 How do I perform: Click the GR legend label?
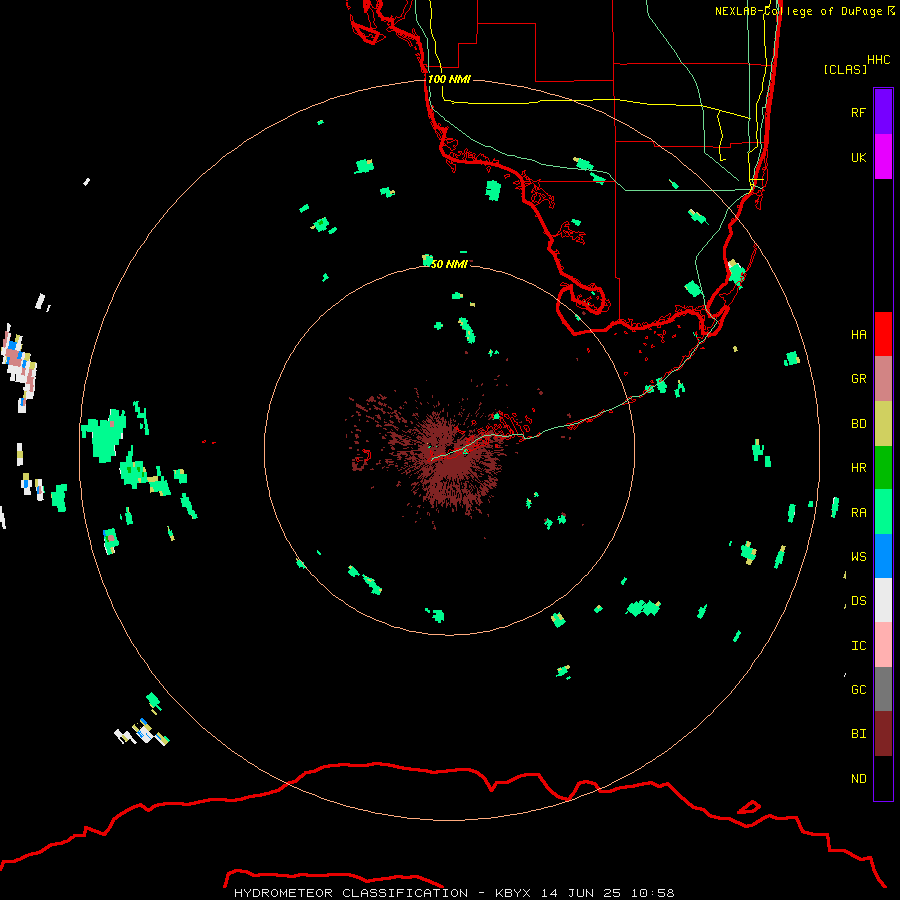[858, 379]
